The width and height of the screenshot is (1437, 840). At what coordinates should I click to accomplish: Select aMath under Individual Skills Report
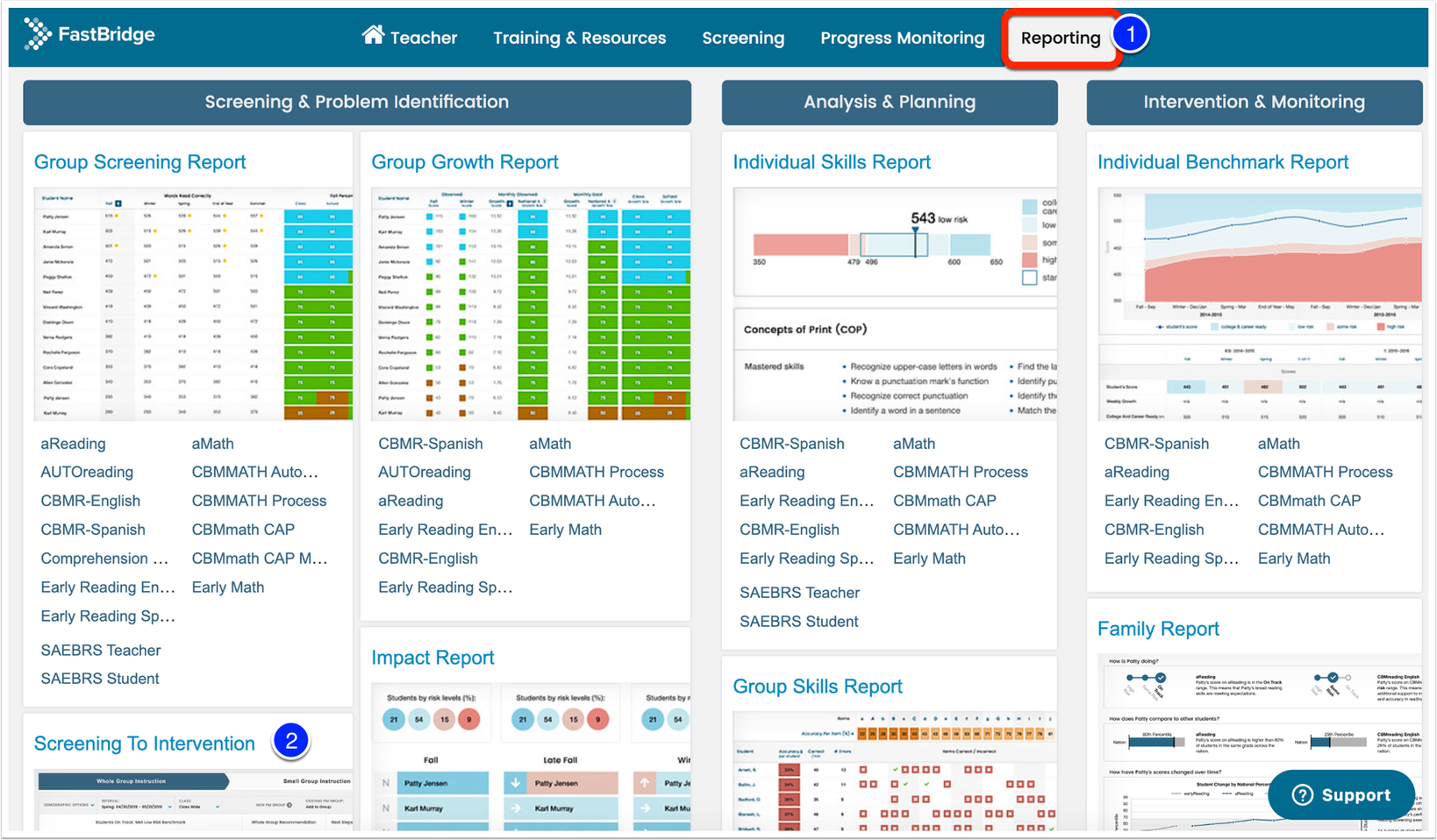click(913, 444)
